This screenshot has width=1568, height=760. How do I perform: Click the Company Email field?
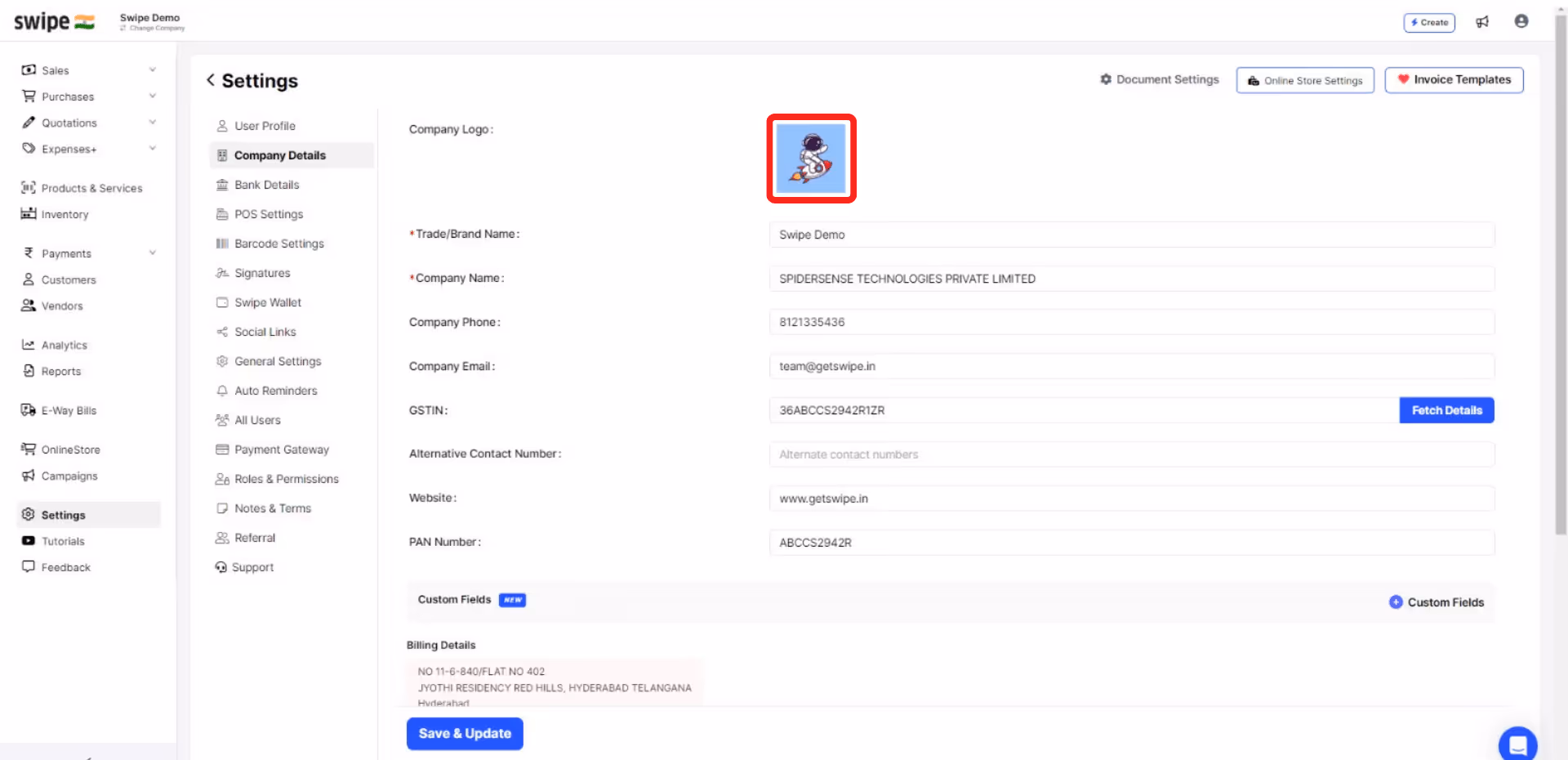pos(1132,366)
